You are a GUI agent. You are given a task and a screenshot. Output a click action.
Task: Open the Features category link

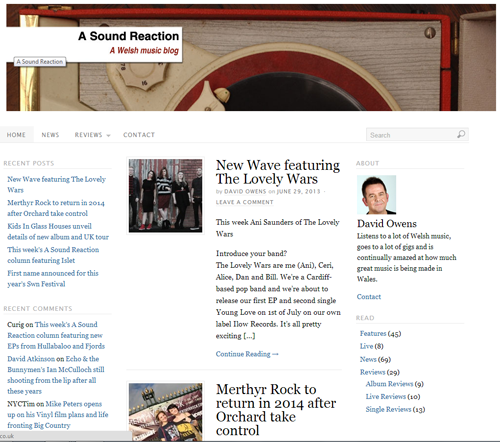coord(373,333)
